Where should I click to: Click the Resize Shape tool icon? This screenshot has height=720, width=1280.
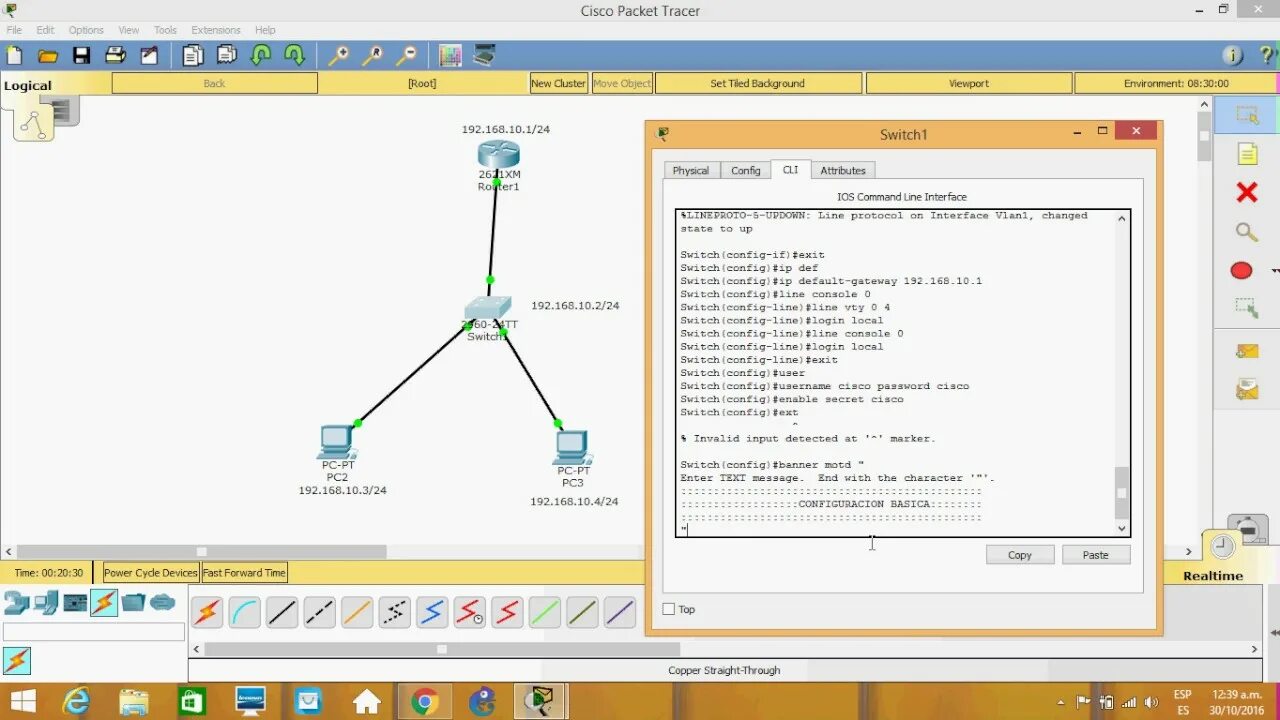[1247, 309]
